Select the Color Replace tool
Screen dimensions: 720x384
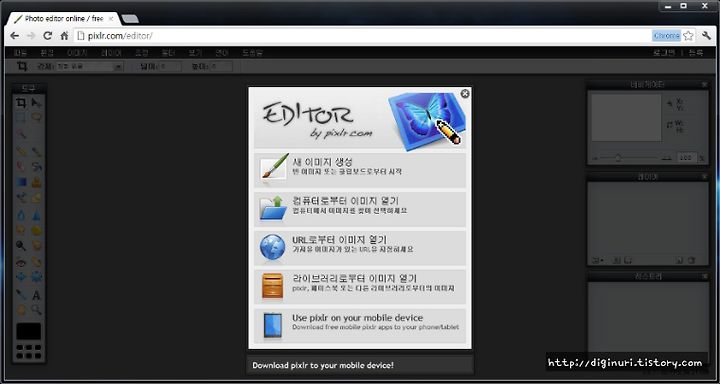click(21, 198)
